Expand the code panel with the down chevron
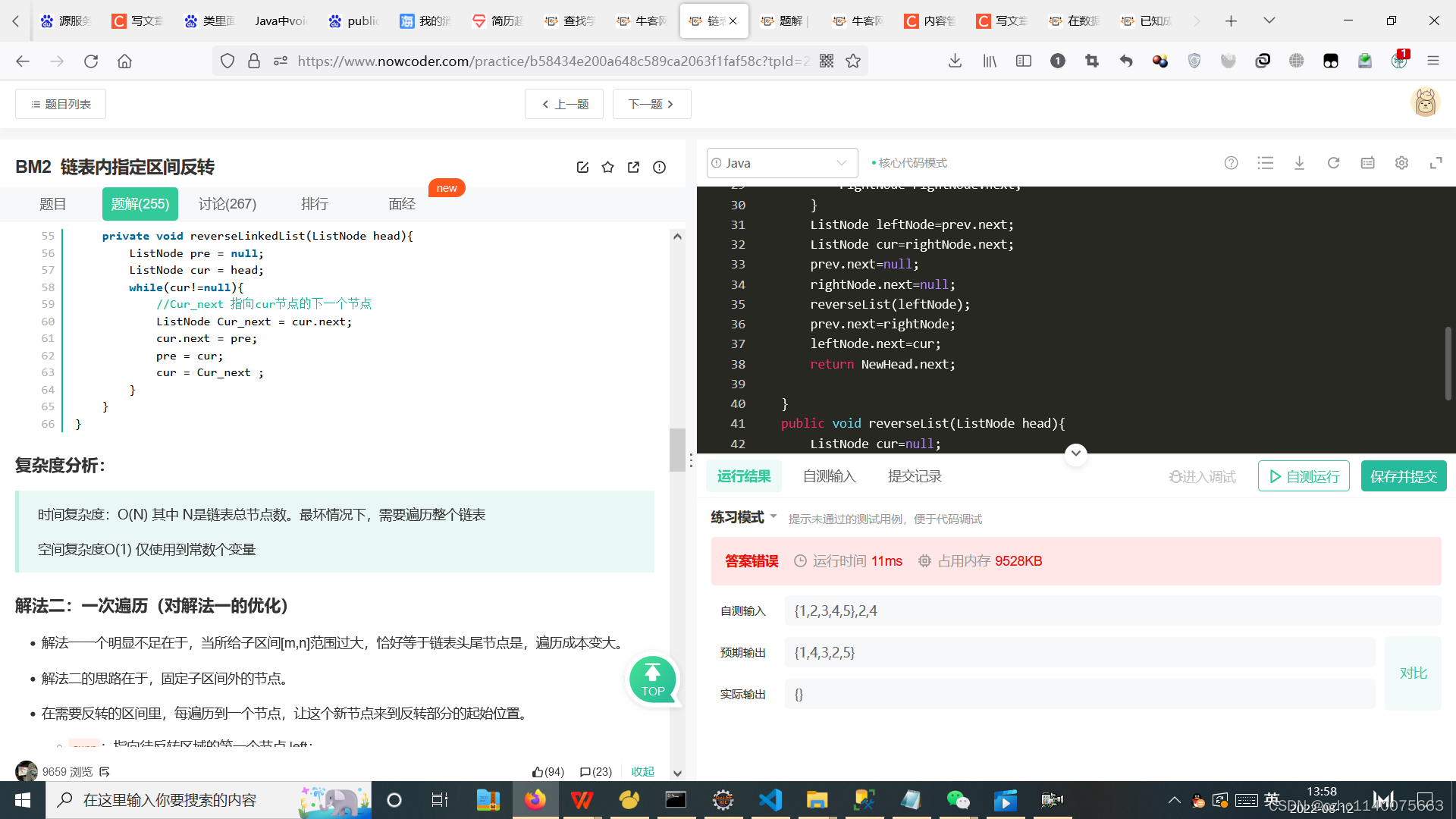The height and width of the screenshot is (819, 1456). pos(1075,453)
